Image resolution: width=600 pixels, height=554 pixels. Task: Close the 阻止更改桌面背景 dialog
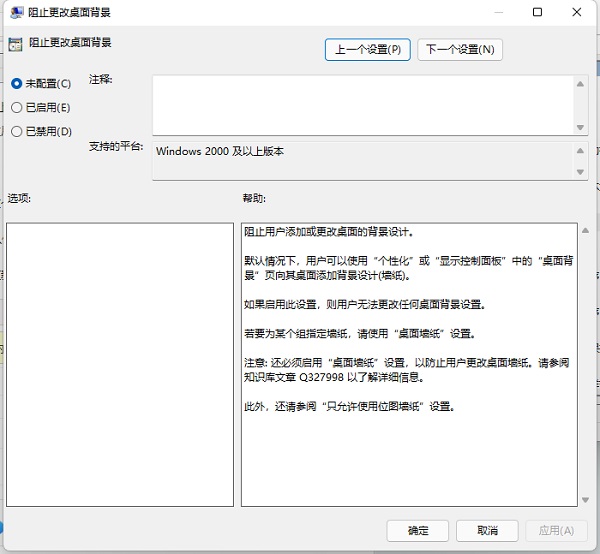(x=578, y=13)
